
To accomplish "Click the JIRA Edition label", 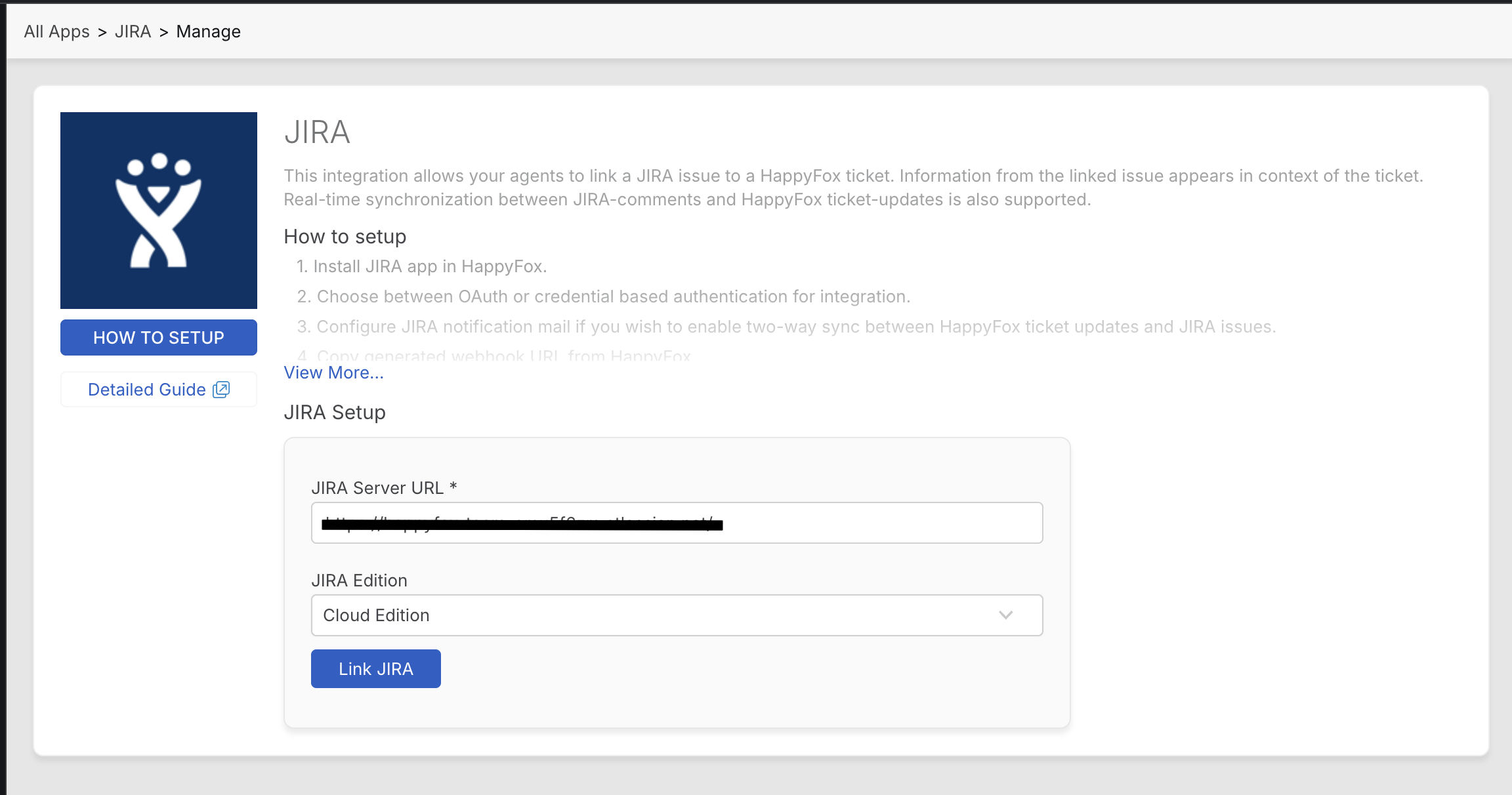I will pyautogui.click(x=359, y=581).
